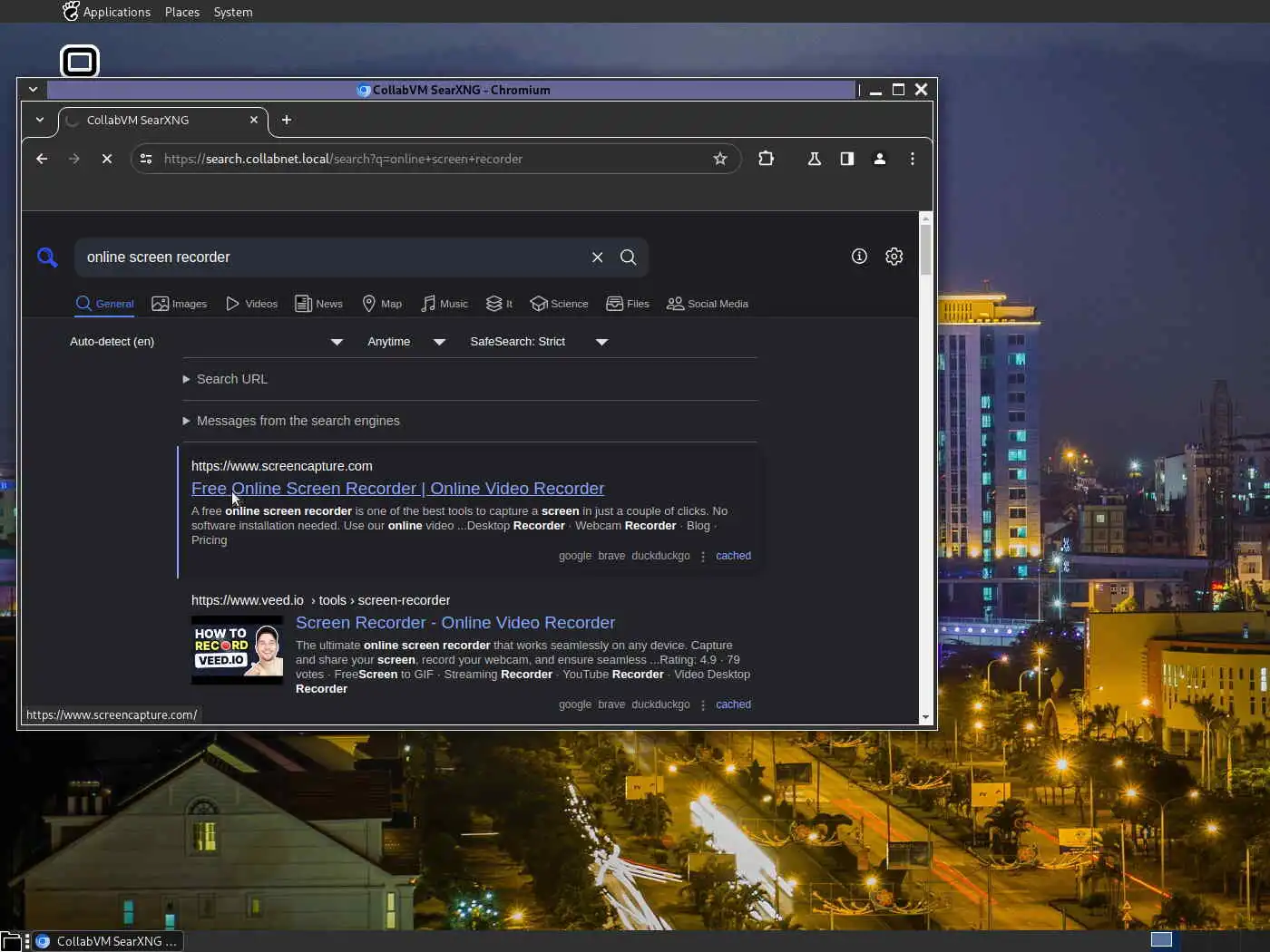Stop loading the page
This screenshot has height=952, width=1270.
pos(107,159)
